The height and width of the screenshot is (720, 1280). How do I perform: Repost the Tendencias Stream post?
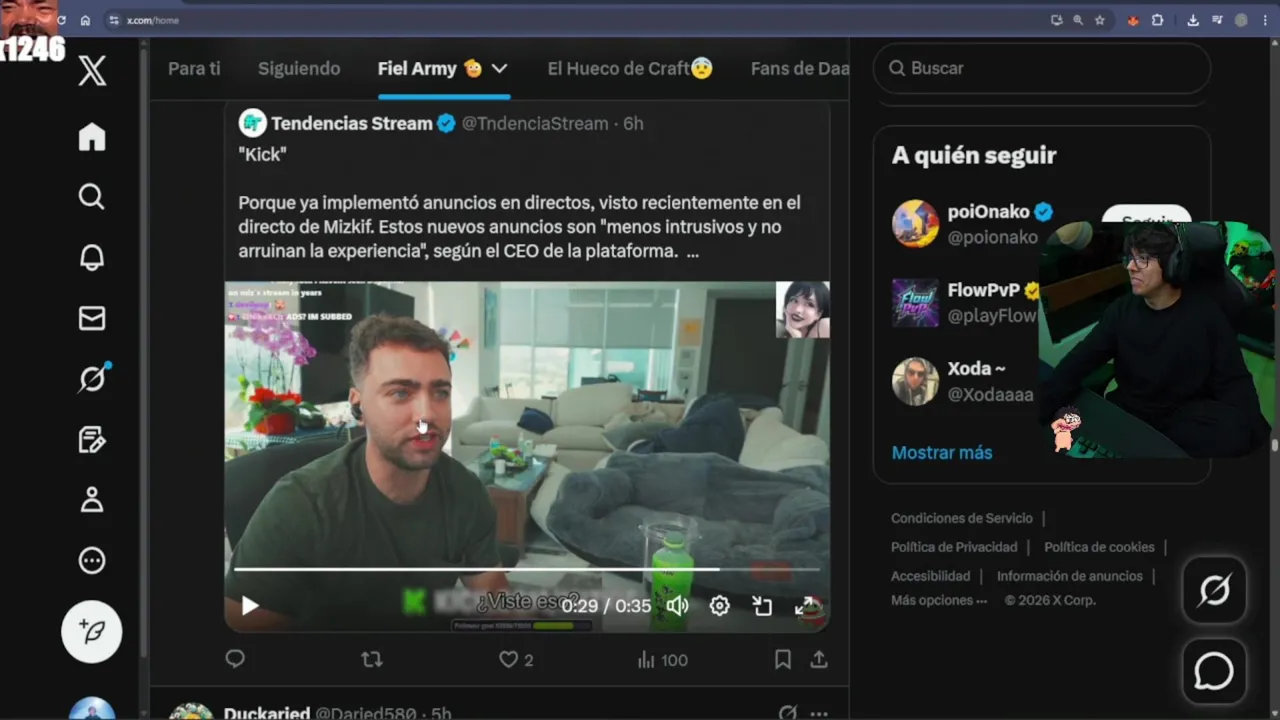(371, 659)
